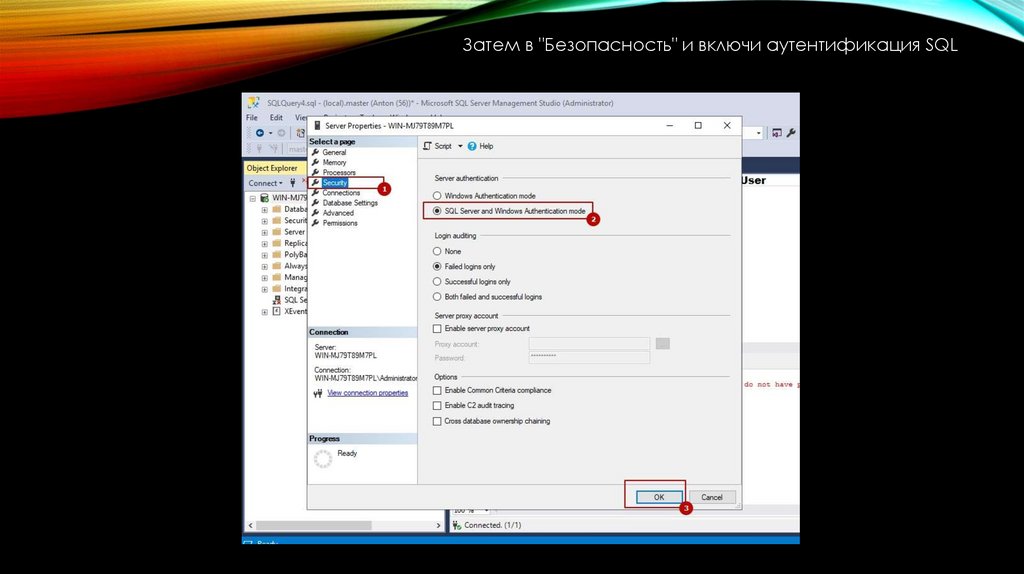Collapse the WIN-MJ79 server node
The image size is (1024, 574).
tap(253, 199)
